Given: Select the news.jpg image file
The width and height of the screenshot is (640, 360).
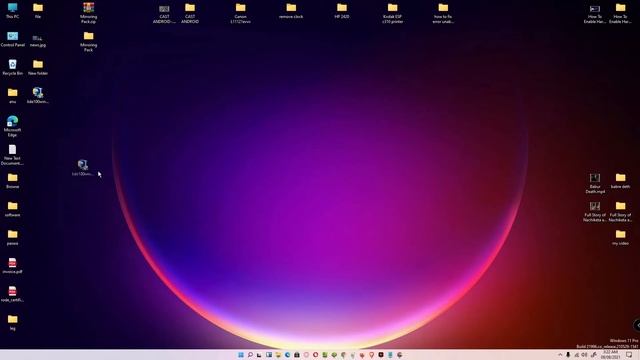Looking at the screenshot, I should point(38,40).
